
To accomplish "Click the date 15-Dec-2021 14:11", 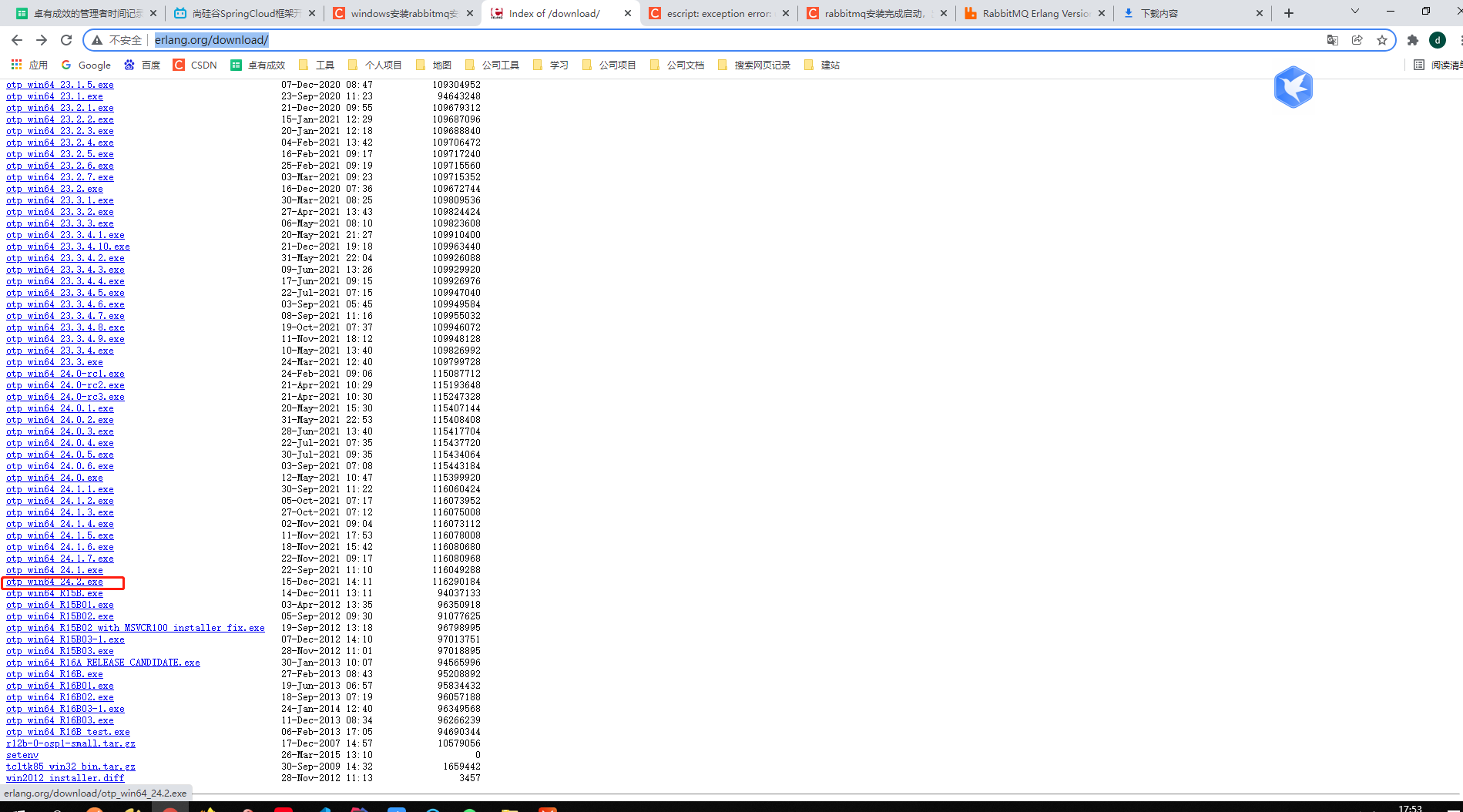I will [327, 582].
